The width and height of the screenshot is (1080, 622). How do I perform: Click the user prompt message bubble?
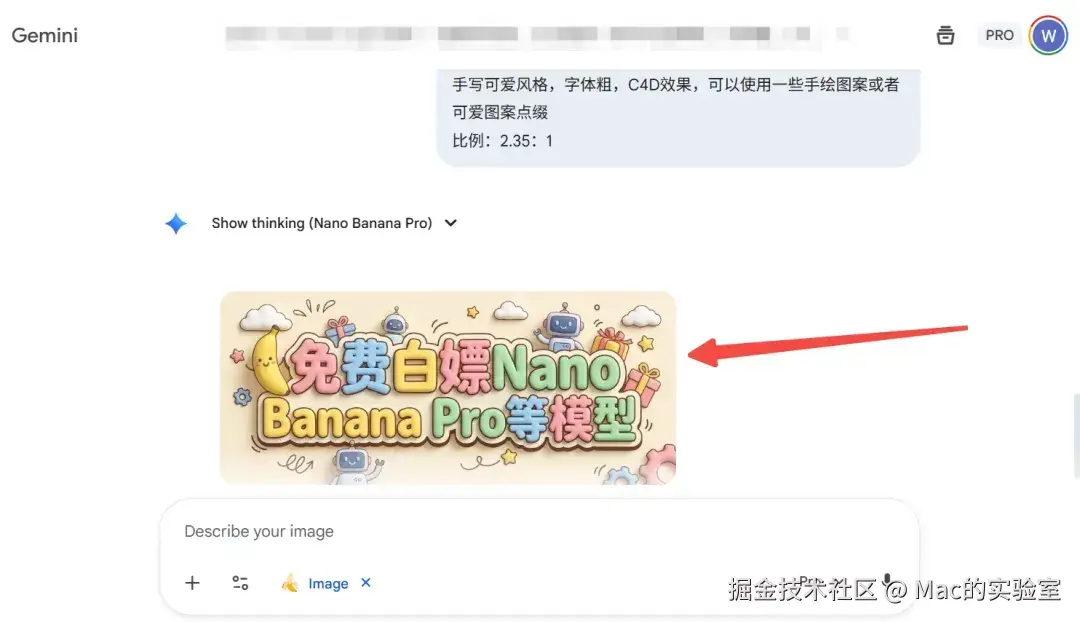click(678, 114)
